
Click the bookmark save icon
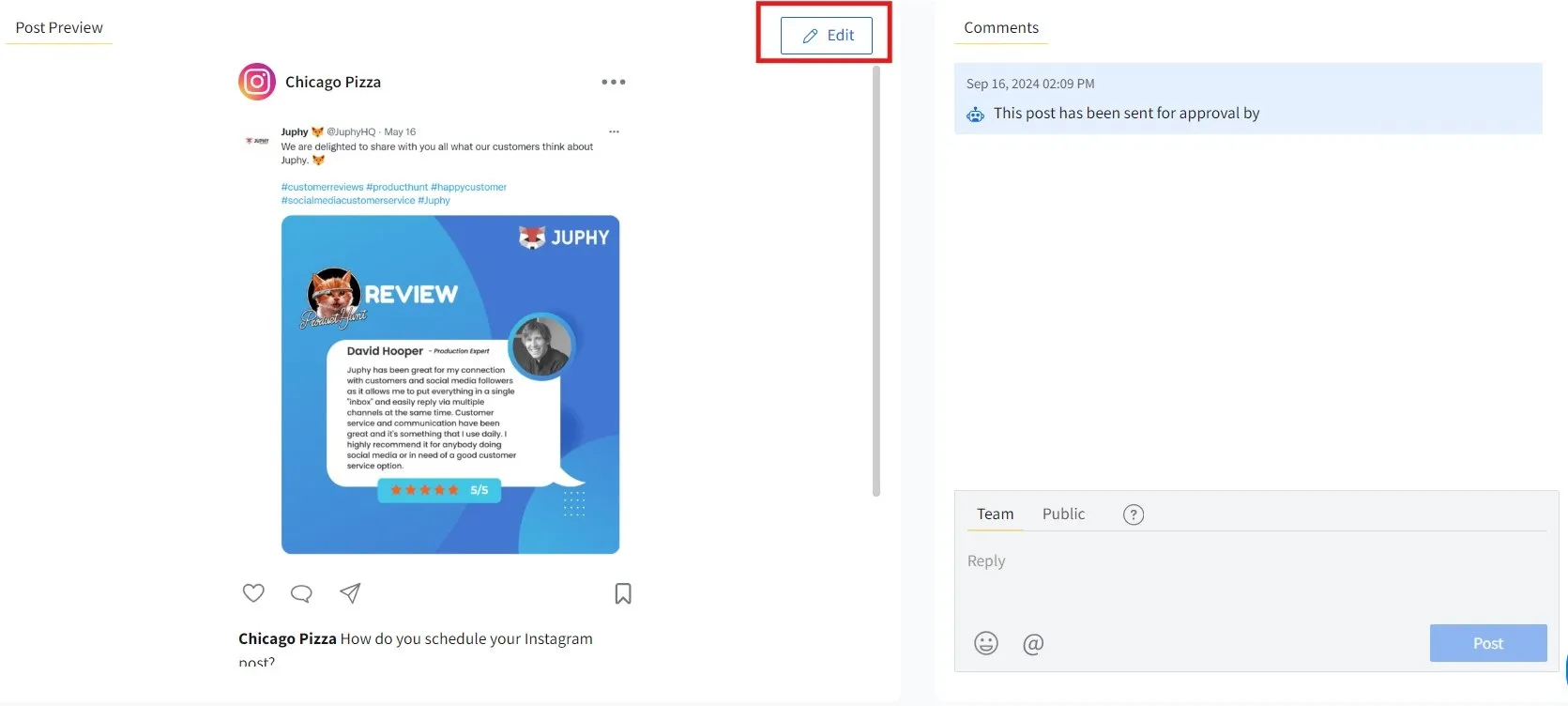[623, 593]
